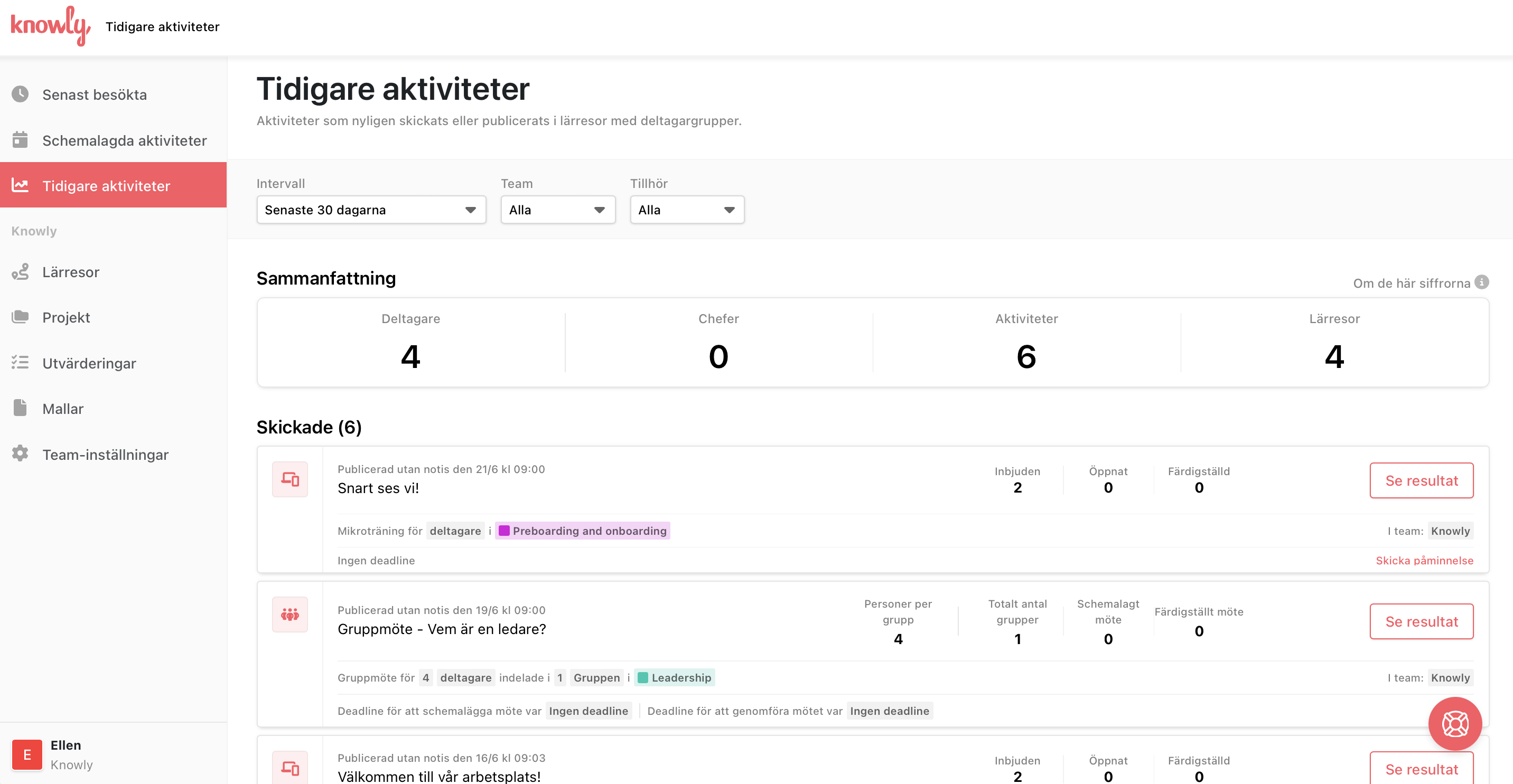The height and width of the screenshot is (784, 1513).
Task: Click the gear icon for Team-inställningar
Action: coord(20,454)
